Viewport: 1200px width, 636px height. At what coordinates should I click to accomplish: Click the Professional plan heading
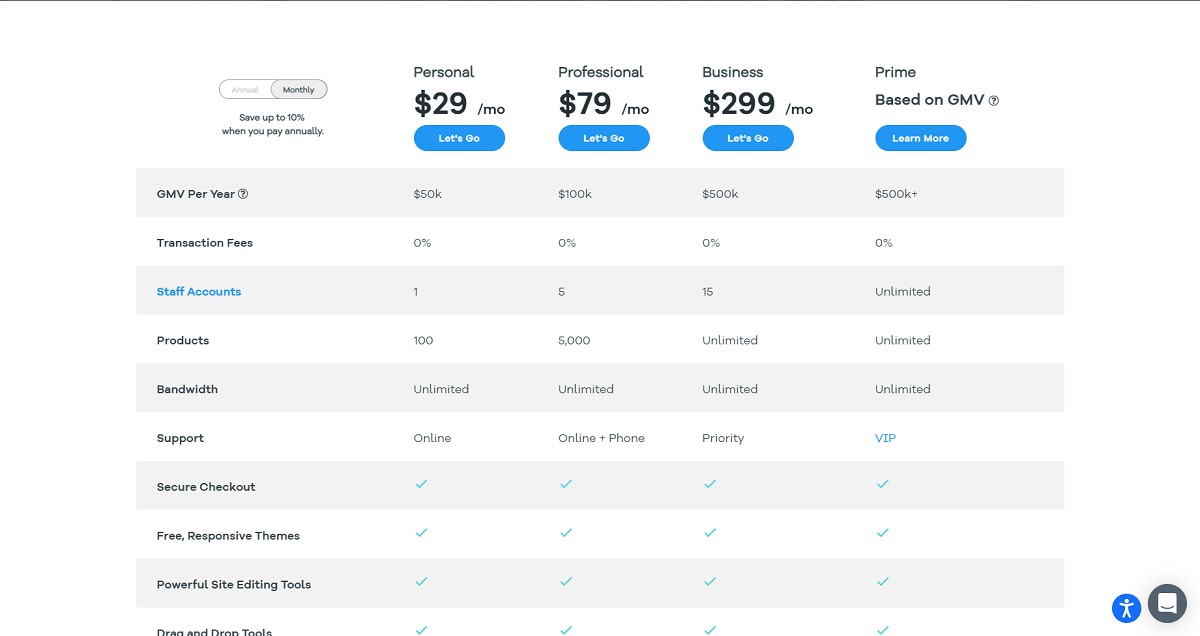tap(601, 72)
